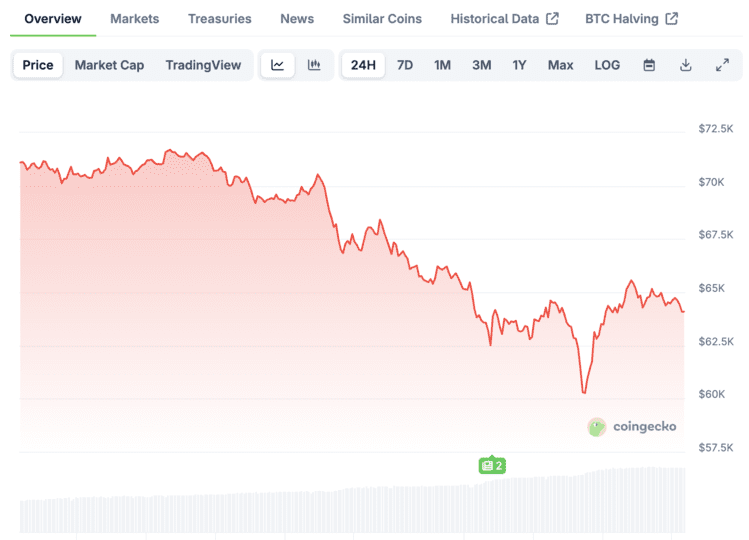Open the Treasuries tab

point(220,18)
